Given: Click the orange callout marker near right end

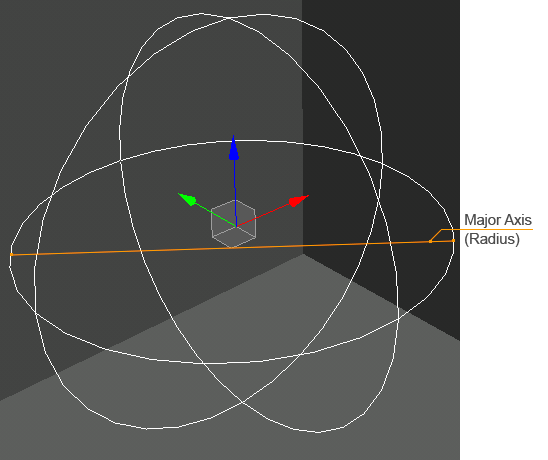Looking at the screenshot, I should (x=430, y=241).
